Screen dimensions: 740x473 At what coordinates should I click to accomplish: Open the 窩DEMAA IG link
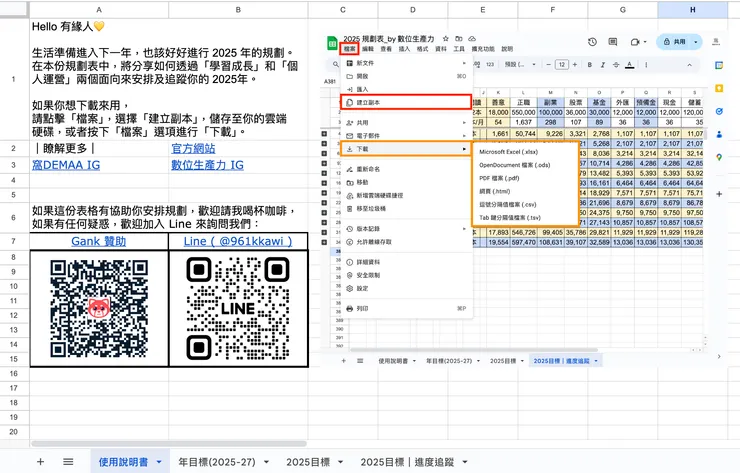[x=66, y=165]
